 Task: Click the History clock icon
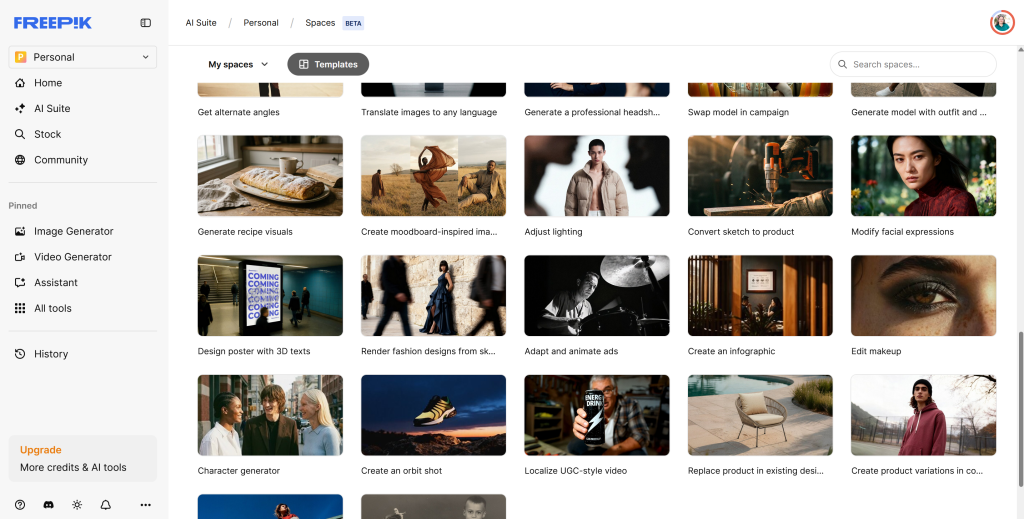(20, 354)
